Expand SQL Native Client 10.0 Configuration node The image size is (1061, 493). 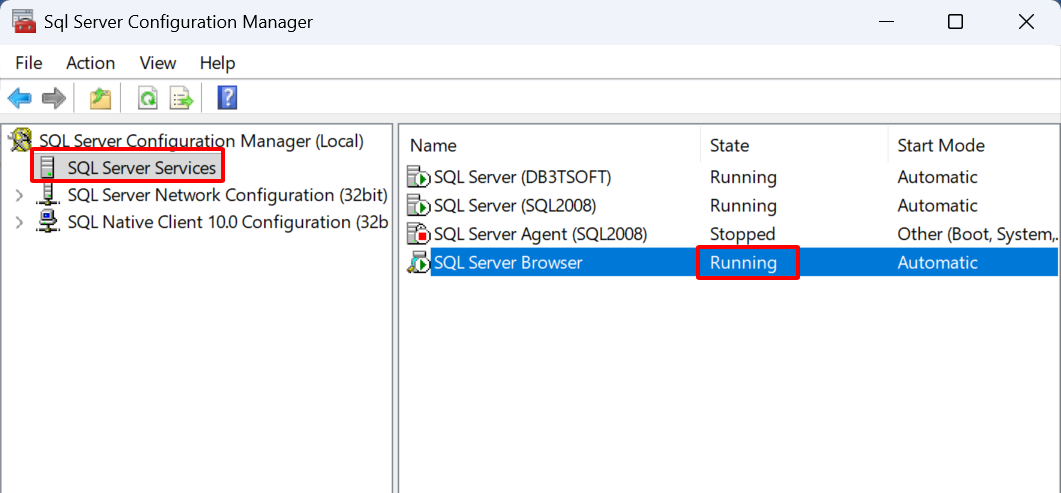[x=19, y=222]
